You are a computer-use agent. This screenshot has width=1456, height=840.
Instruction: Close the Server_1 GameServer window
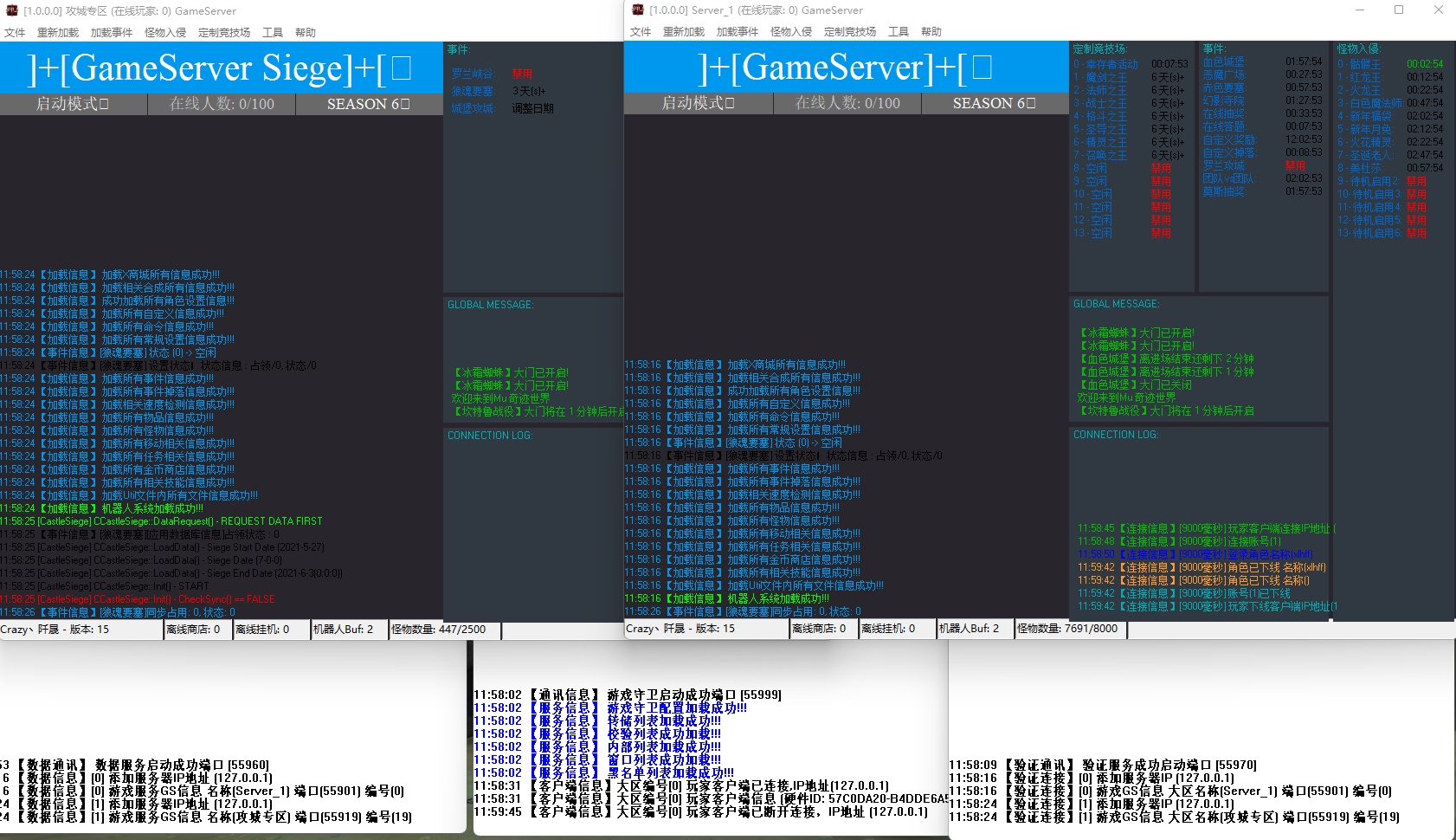coord(1438,10)
